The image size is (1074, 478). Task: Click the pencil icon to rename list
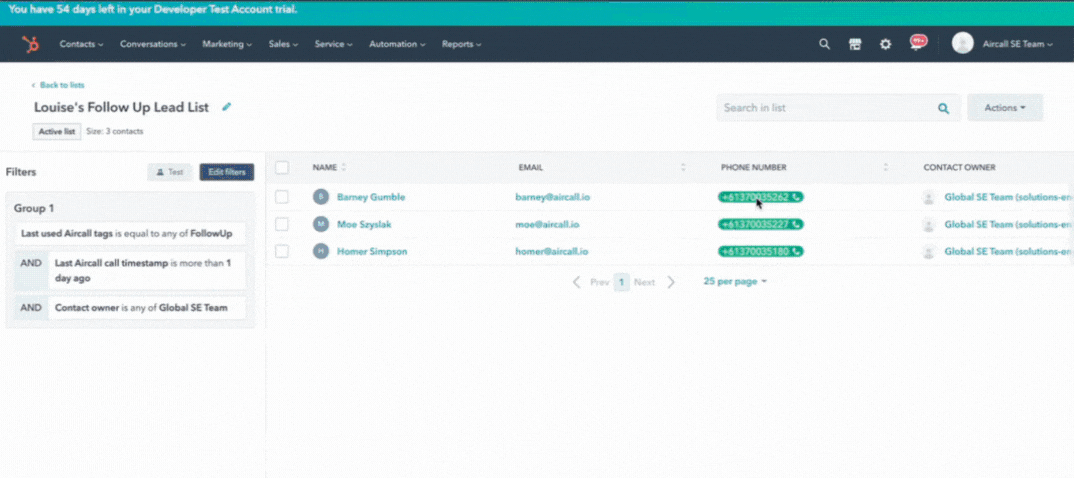pyautogui.click(x=227, y=107)
